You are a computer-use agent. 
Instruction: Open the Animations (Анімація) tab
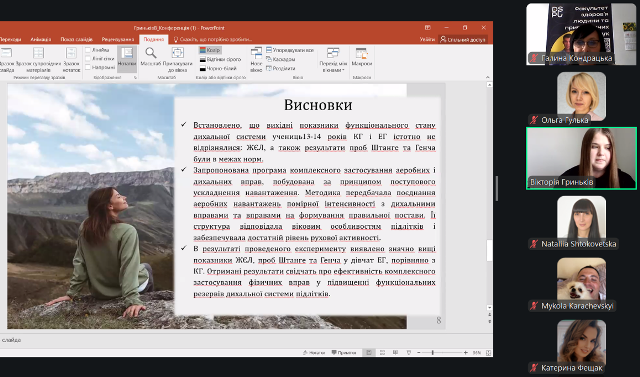tap(40, 40)
